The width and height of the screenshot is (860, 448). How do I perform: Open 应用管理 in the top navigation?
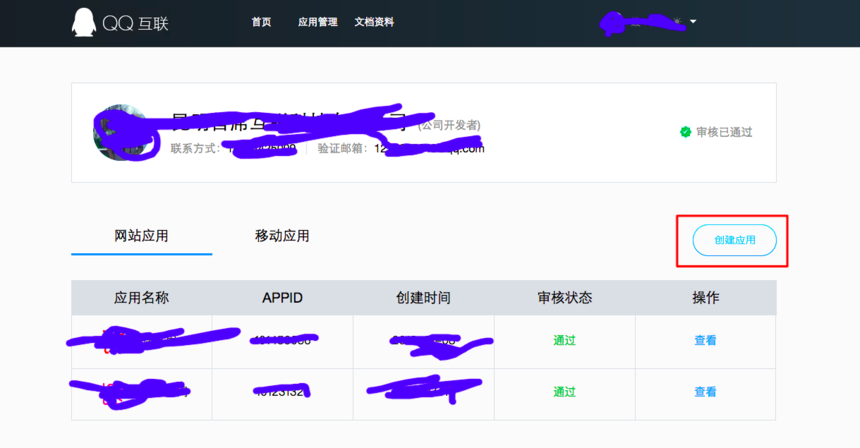click(317, 22)
